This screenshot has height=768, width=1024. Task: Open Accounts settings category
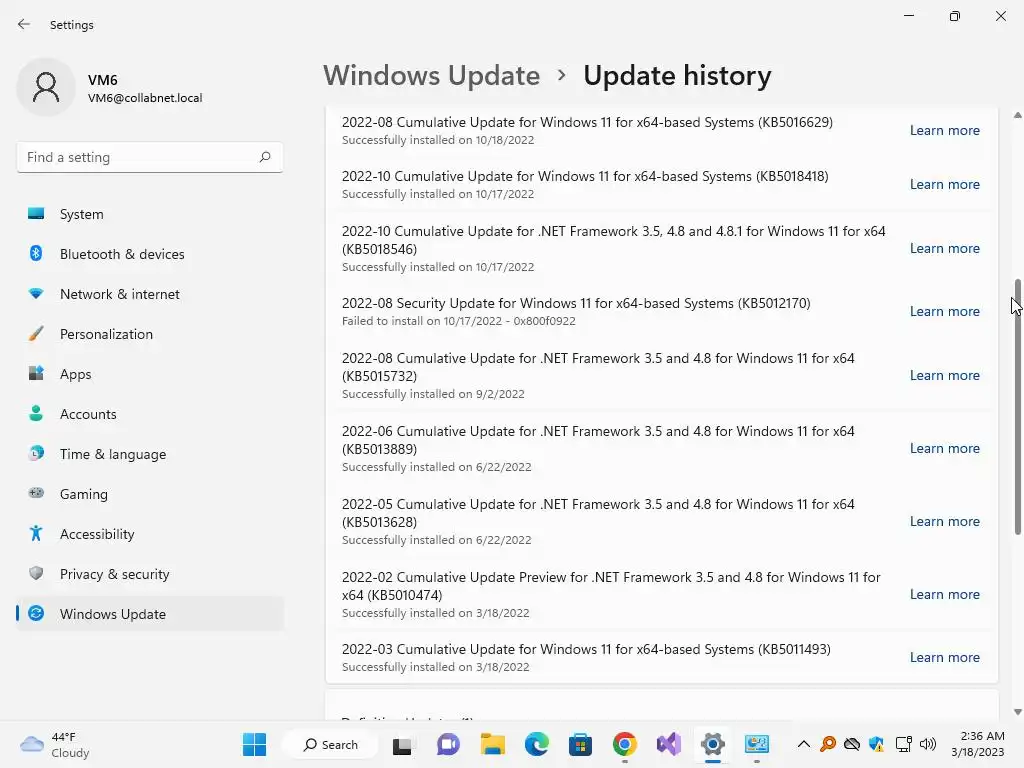tap(150, 414)
